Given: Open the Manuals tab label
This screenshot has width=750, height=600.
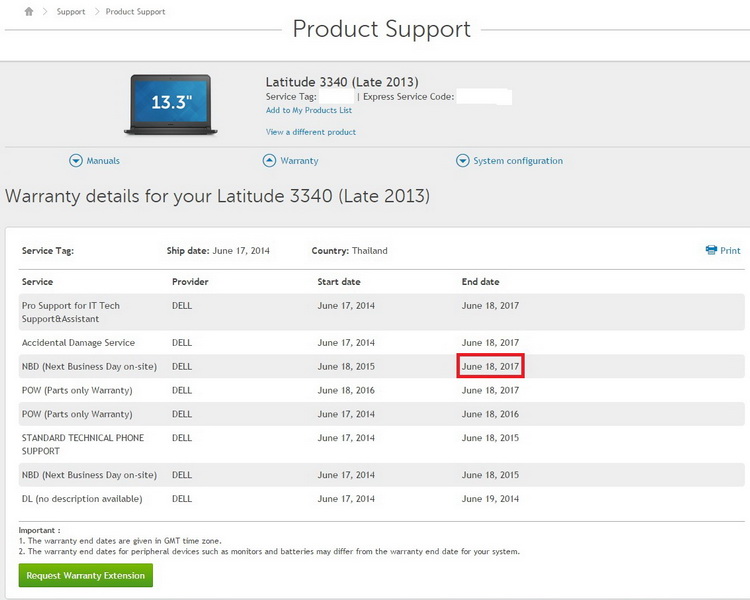Looking at the screenshot, I should pos(103,161).
